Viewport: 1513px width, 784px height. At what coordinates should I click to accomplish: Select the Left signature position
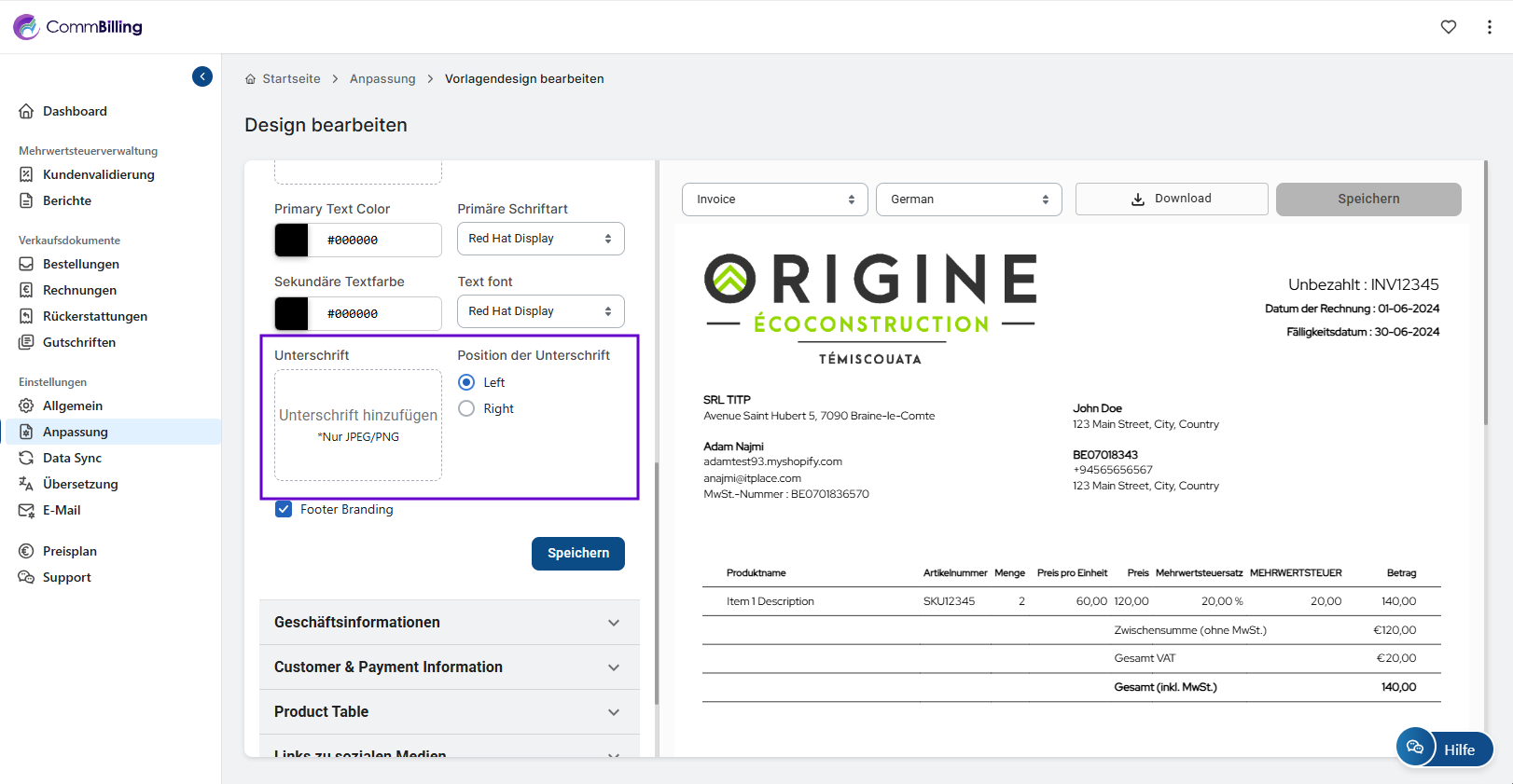click(466, 382)
